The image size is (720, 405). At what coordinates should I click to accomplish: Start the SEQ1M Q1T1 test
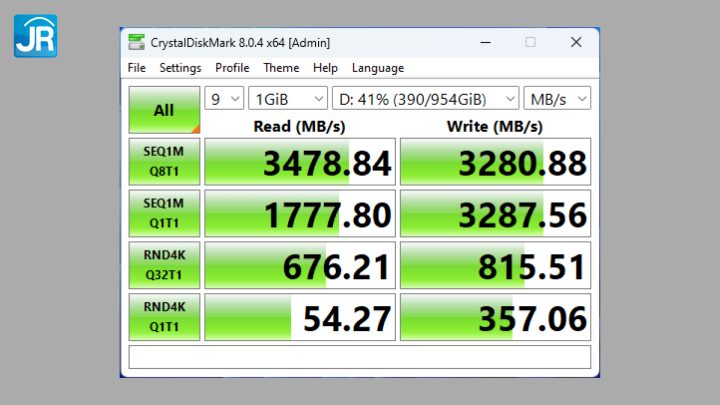[164, 213]
